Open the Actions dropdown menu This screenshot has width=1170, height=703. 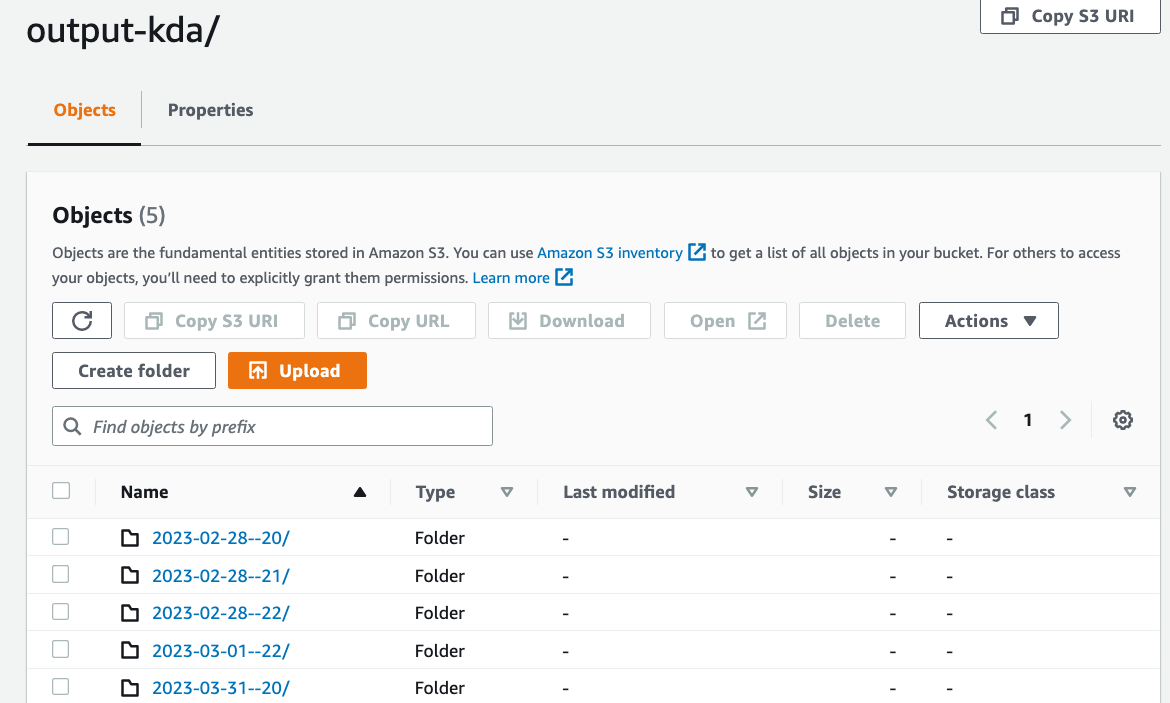[988, 320]
